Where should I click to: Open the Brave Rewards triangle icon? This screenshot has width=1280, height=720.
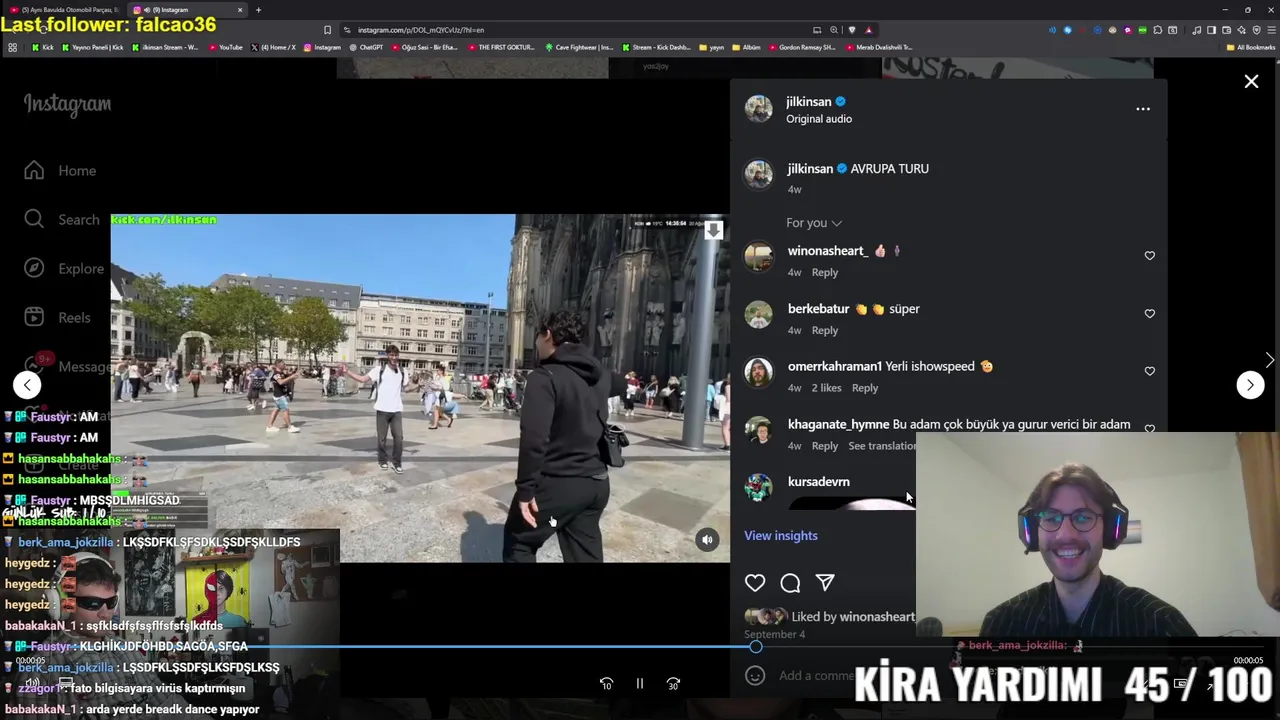click(x=869, y=30)
